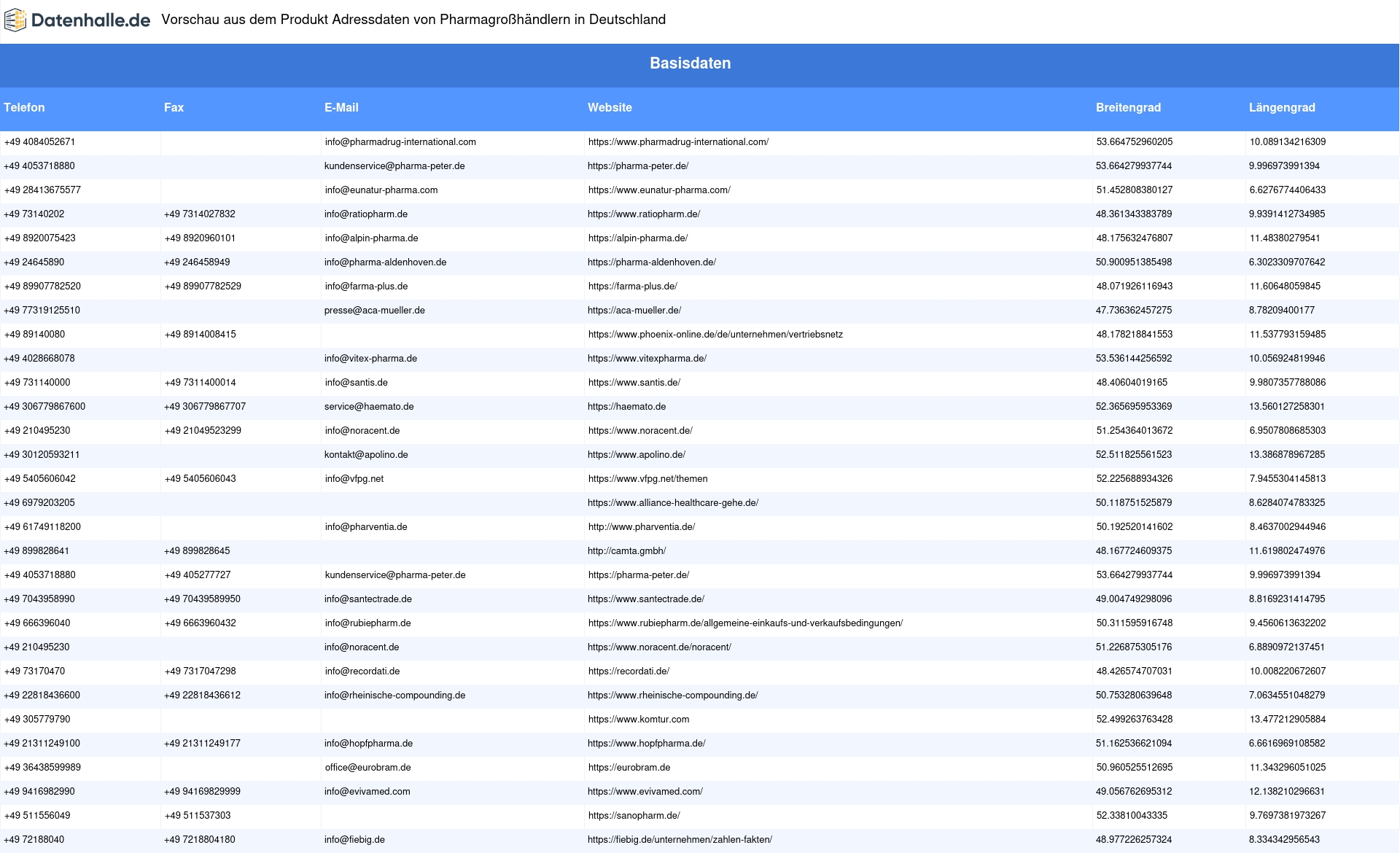
Task: Select fax number +49 899828645
Action: [x=197, y=551]
